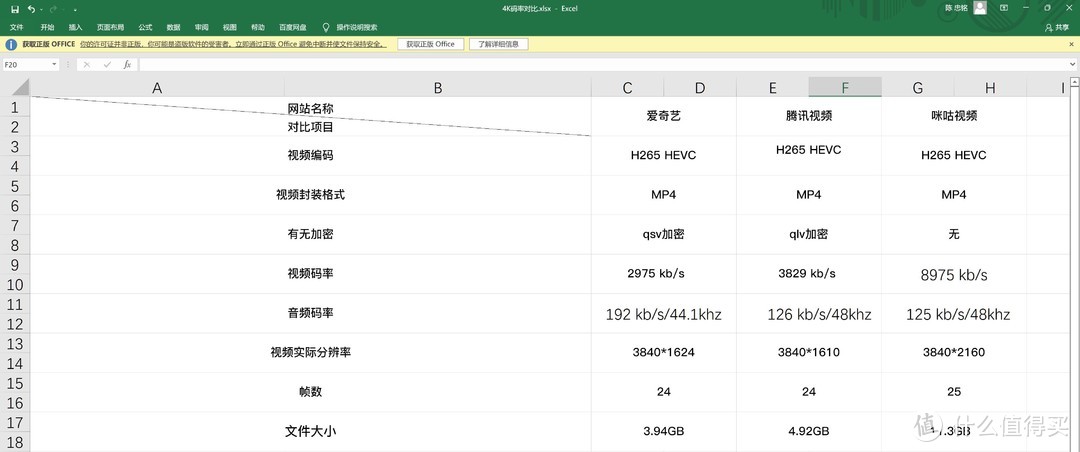
Task: Switch to the 数据 ribbon tab
Action: point(174,28)
